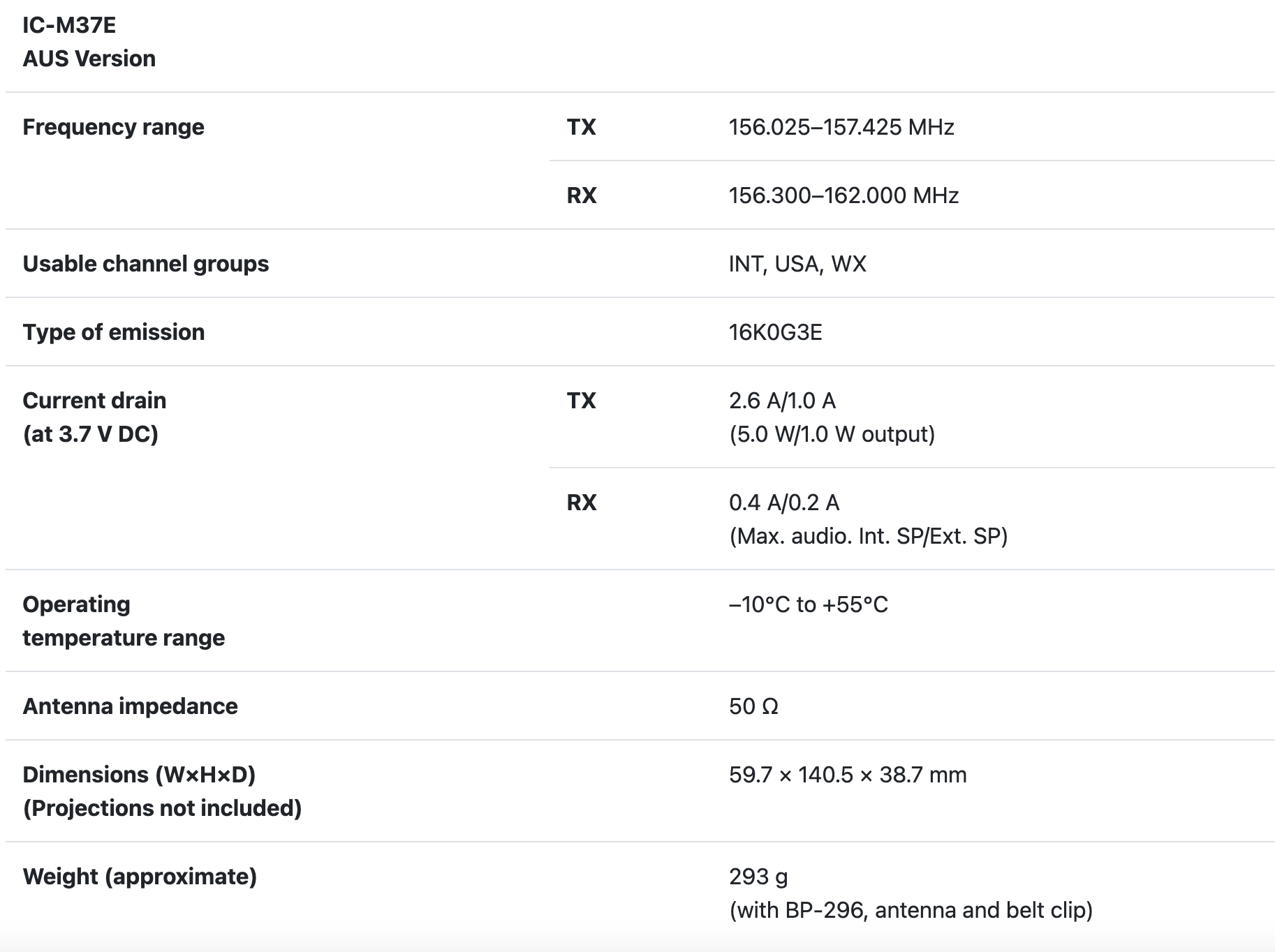Select the Type of emission label
Image resolution: width=1275 pixels, height=952 pixels.
(x=113, y=332)
